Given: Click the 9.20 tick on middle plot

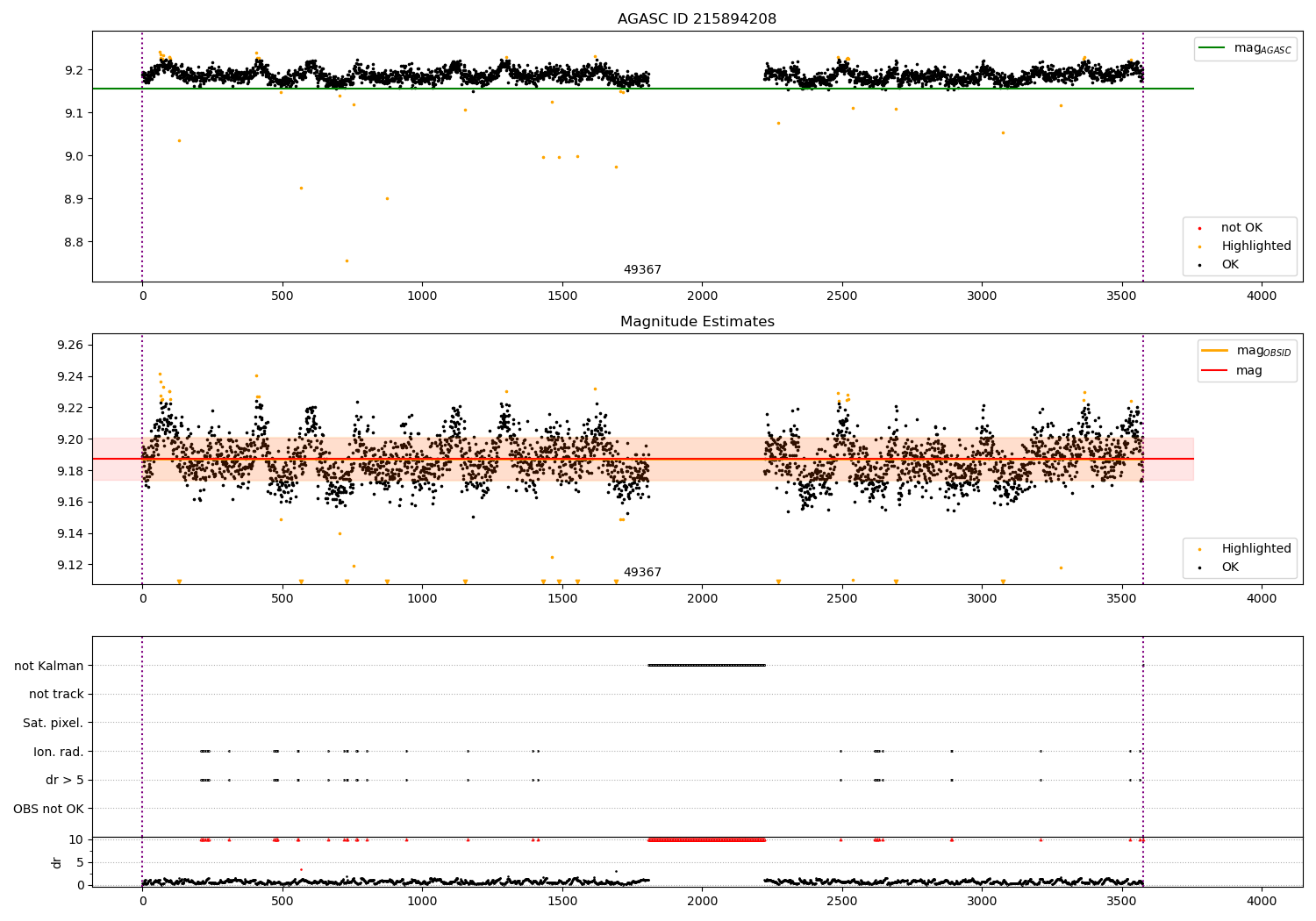Looking at the screenshot, I should pos(70,439).
